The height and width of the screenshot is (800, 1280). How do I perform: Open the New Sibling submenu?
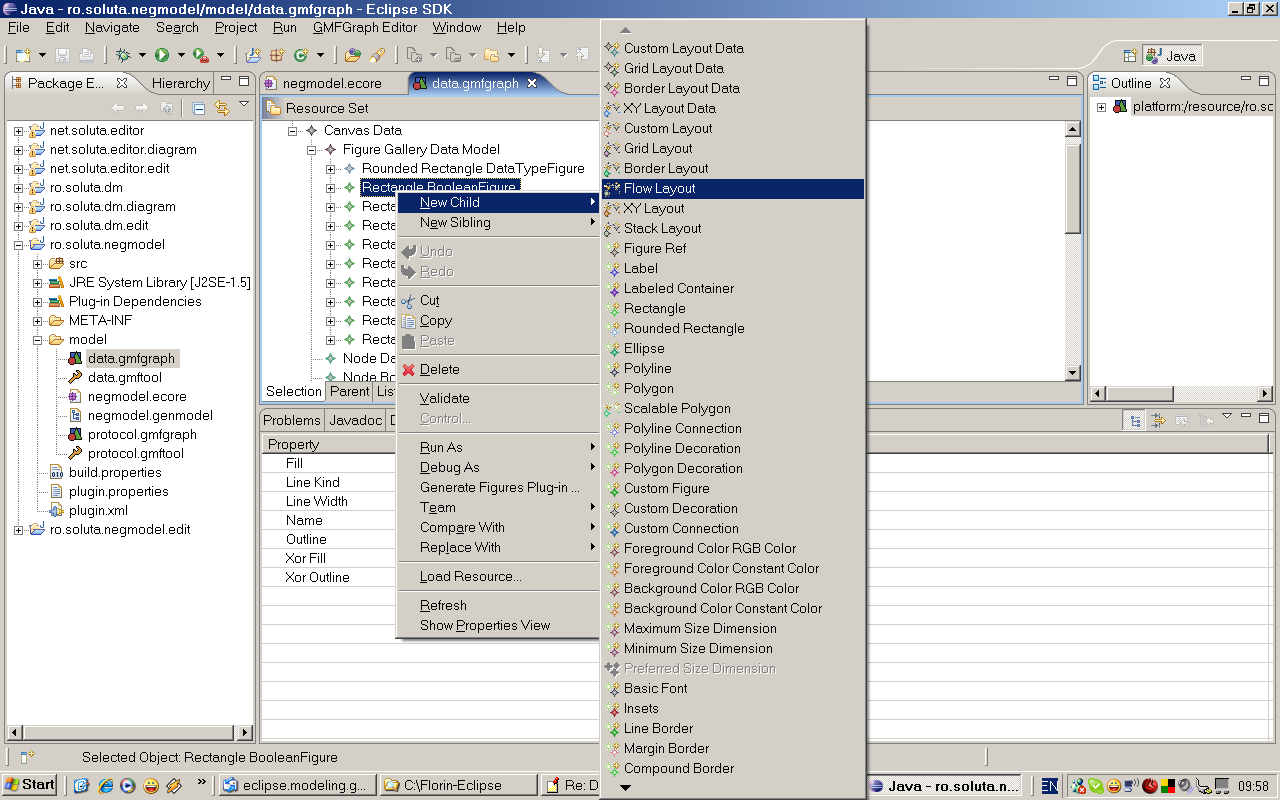point(498,223)
